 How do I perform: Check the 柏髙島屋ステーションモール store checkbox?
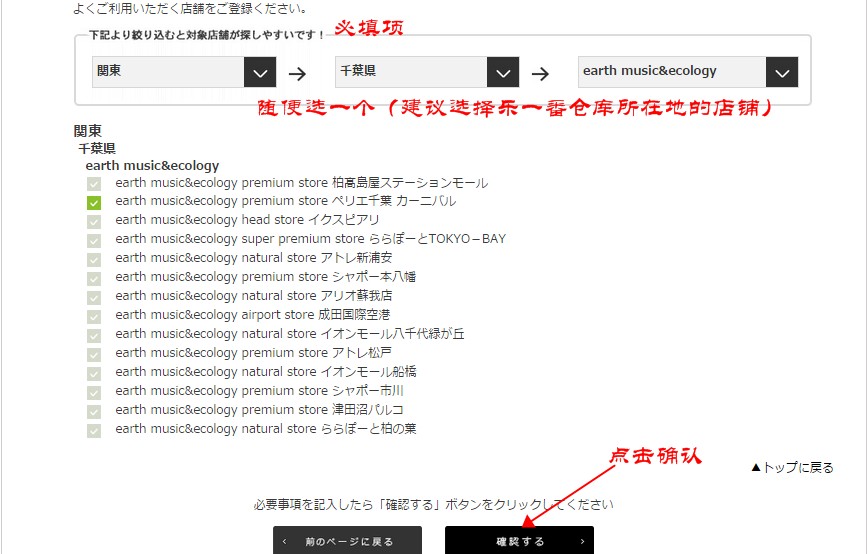[94, 183]
